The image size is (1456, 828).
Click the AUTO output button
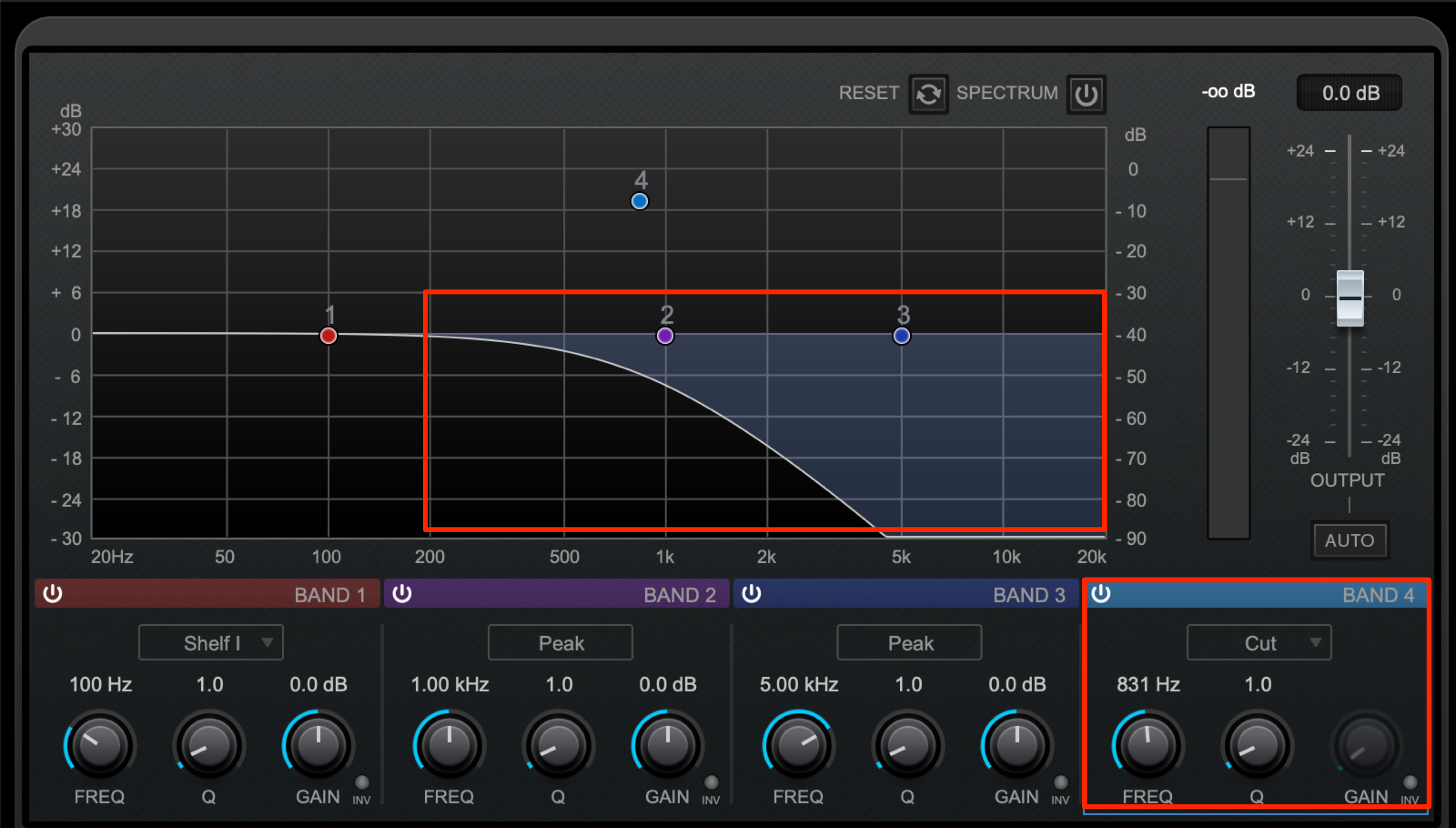tap(1349, 540)
